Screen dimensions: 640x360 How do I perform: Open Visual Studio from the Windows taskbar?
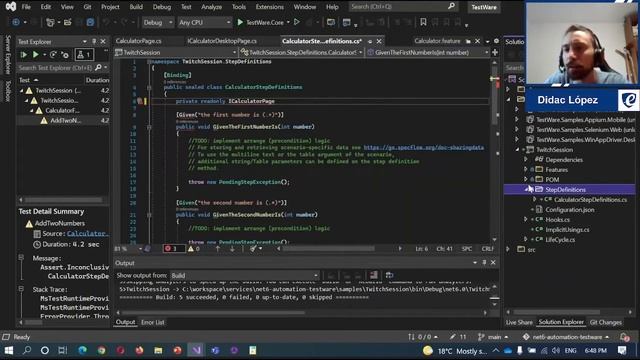pyautogui.click(x=196, y=350)
